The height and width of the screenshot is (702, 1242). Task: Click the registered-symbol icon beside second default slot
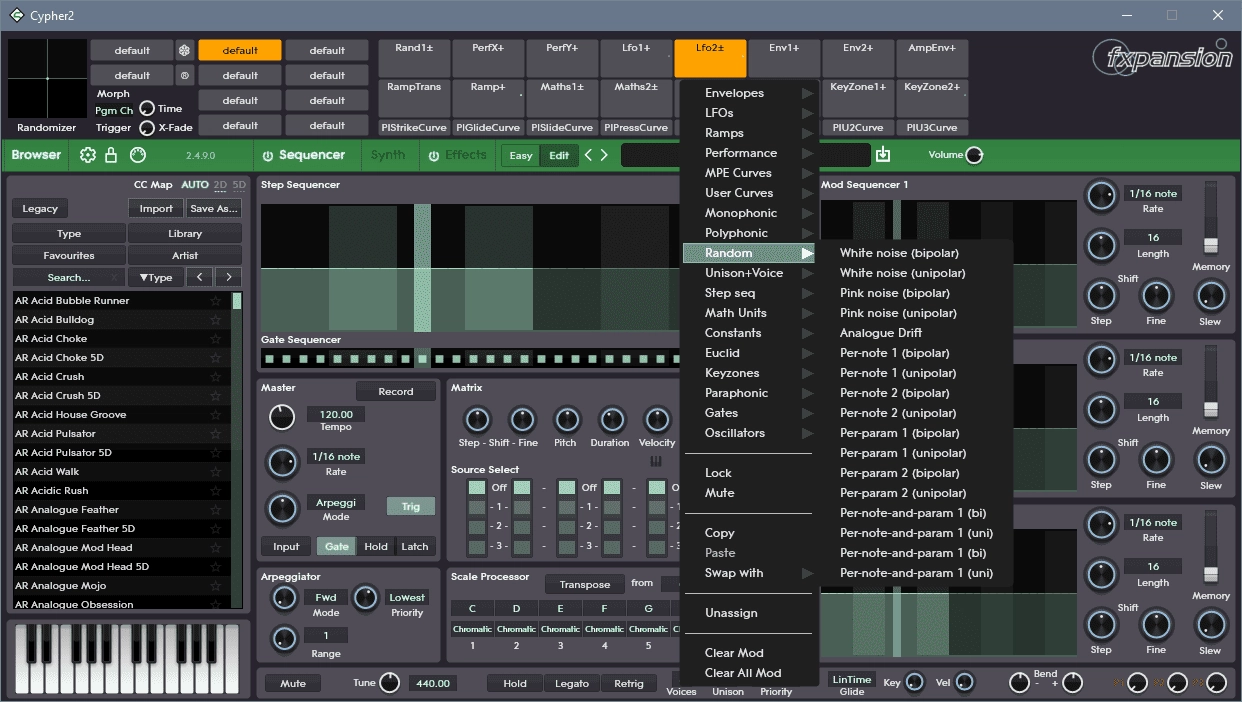pos(184,75)
